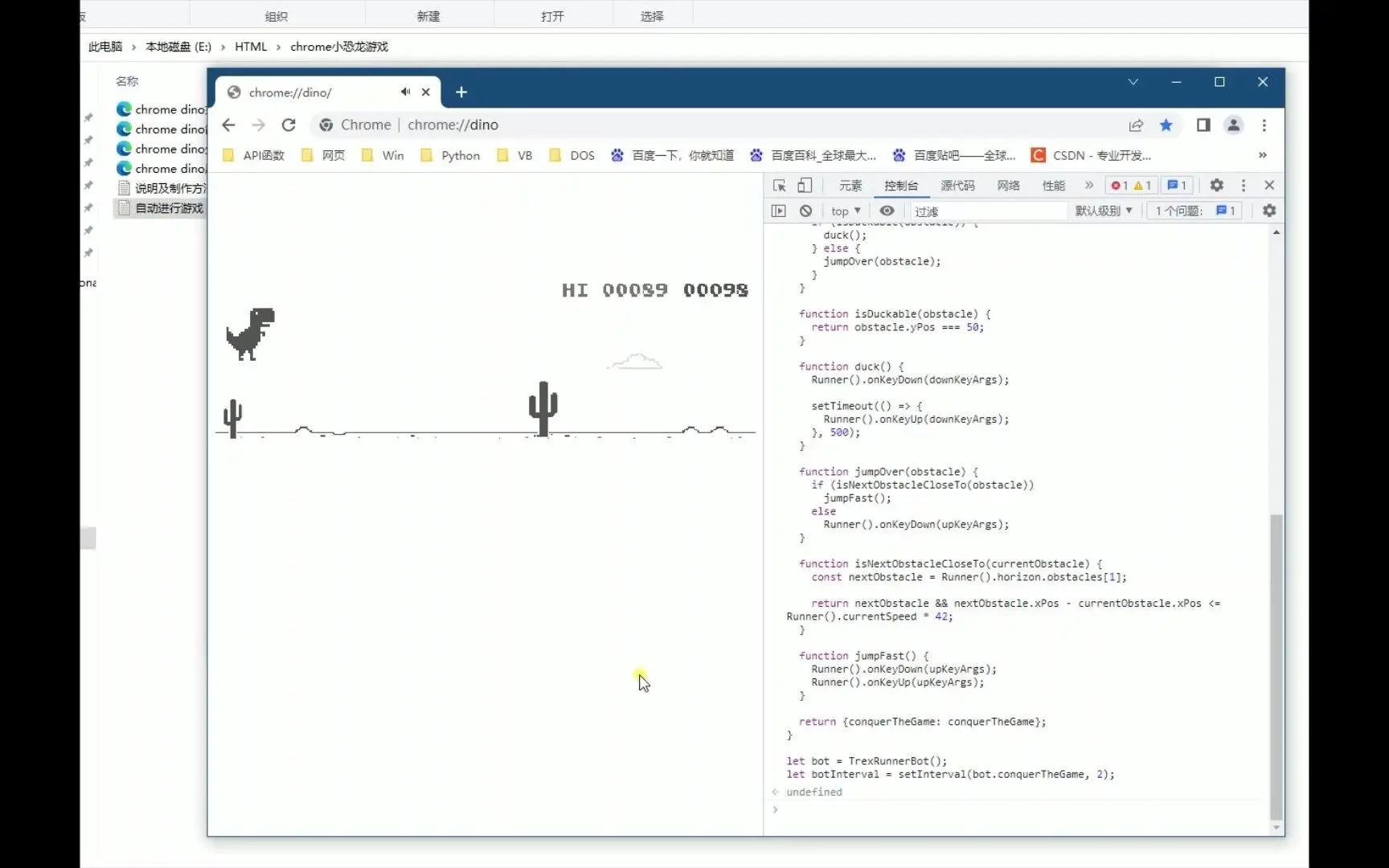Click the undefined console output line
This screenshot has height=868, width=1389.
click(x=814, y=792)
